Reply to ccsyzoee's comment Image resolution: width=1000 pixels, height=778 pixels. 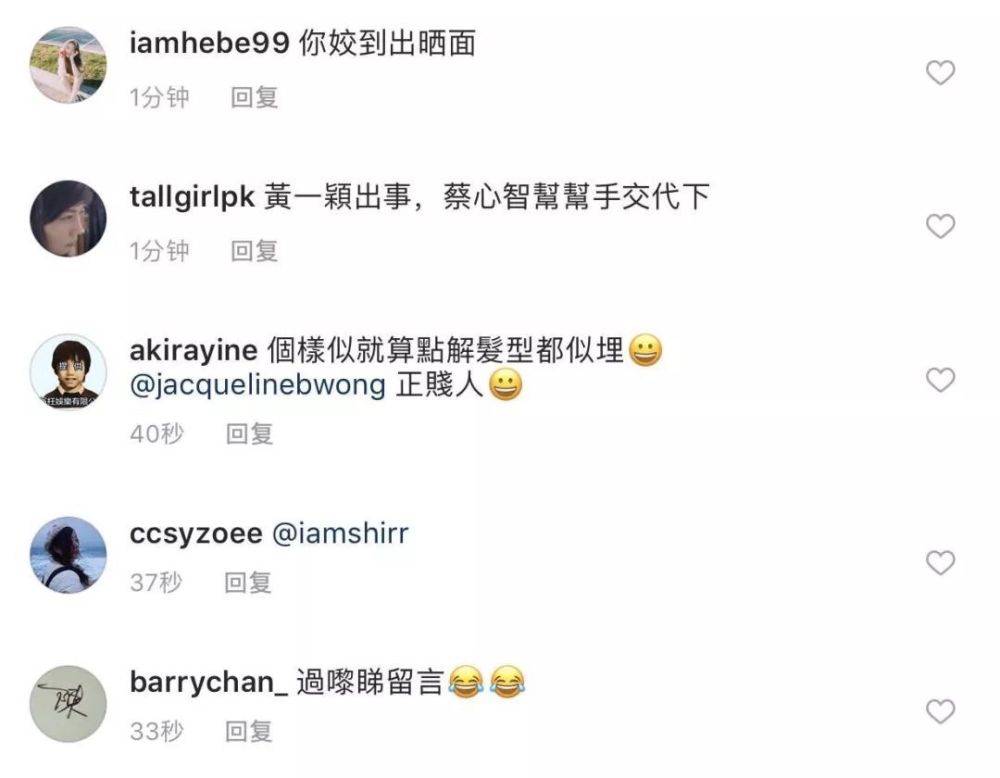click(x=247, y=583)
